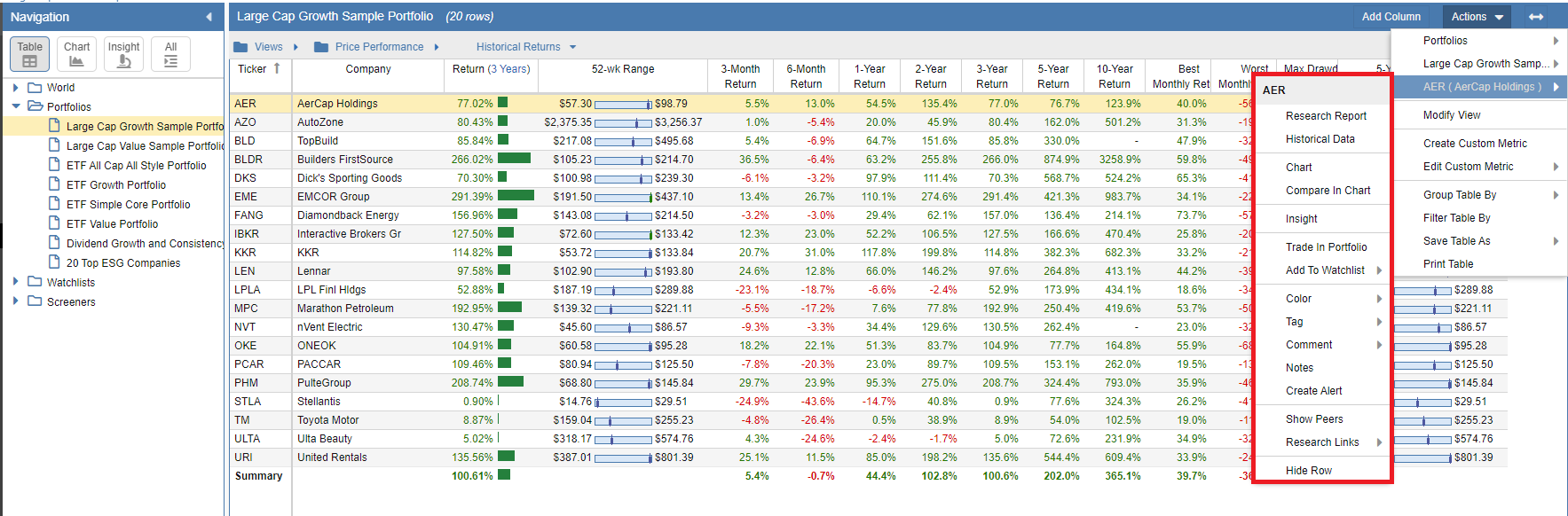
Task: Click the 20 Top ESG Companies document icon
Action: point(55,262)
